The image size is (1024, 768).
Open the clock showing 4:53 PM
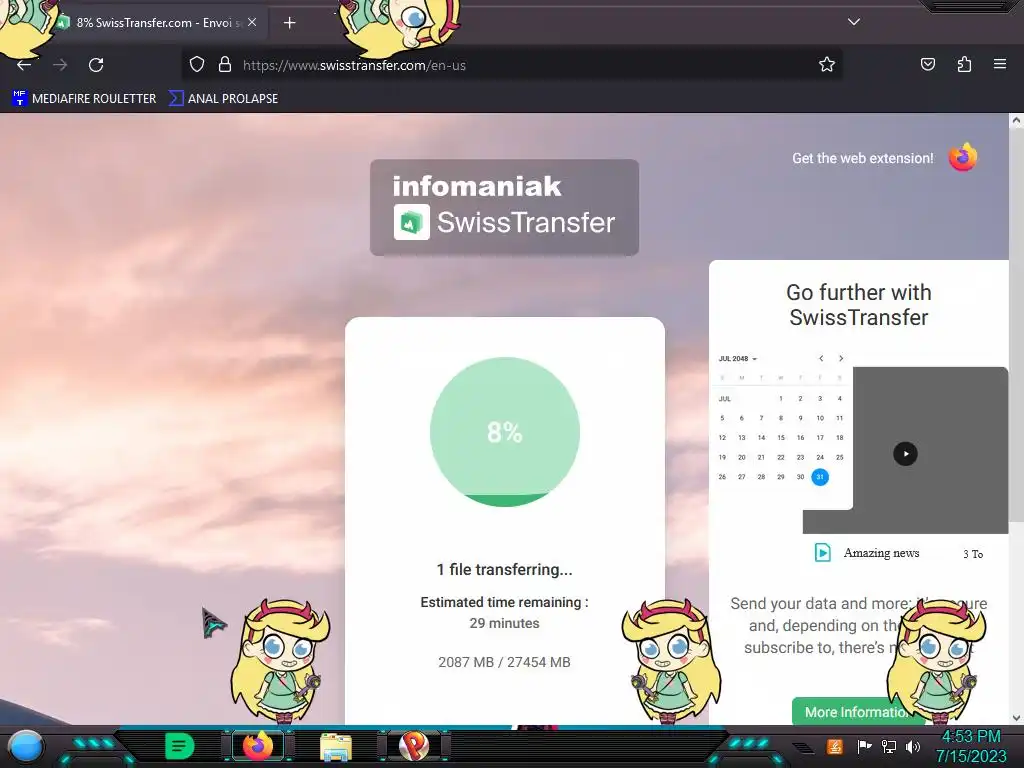point(971,746)
